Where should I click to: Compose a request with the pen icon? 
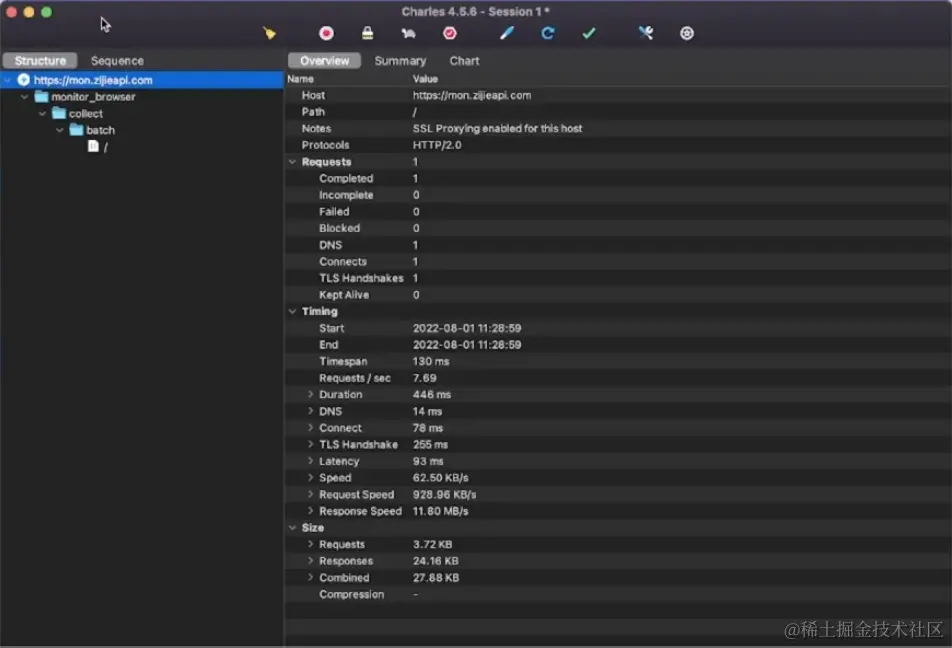coord(506,33)
